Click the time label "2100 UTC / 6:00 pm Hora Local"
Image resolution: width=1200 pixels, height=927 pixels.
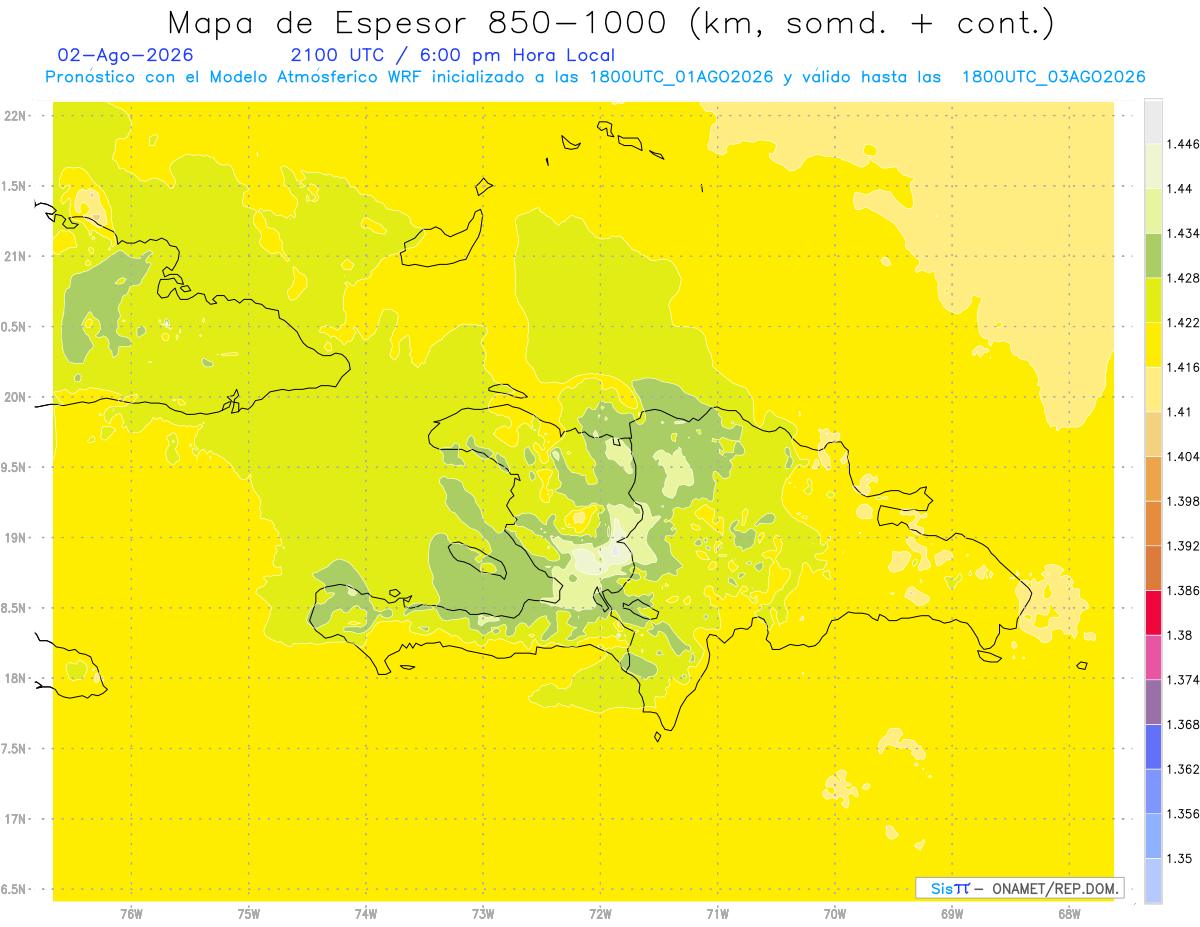[x=452, y=56]
